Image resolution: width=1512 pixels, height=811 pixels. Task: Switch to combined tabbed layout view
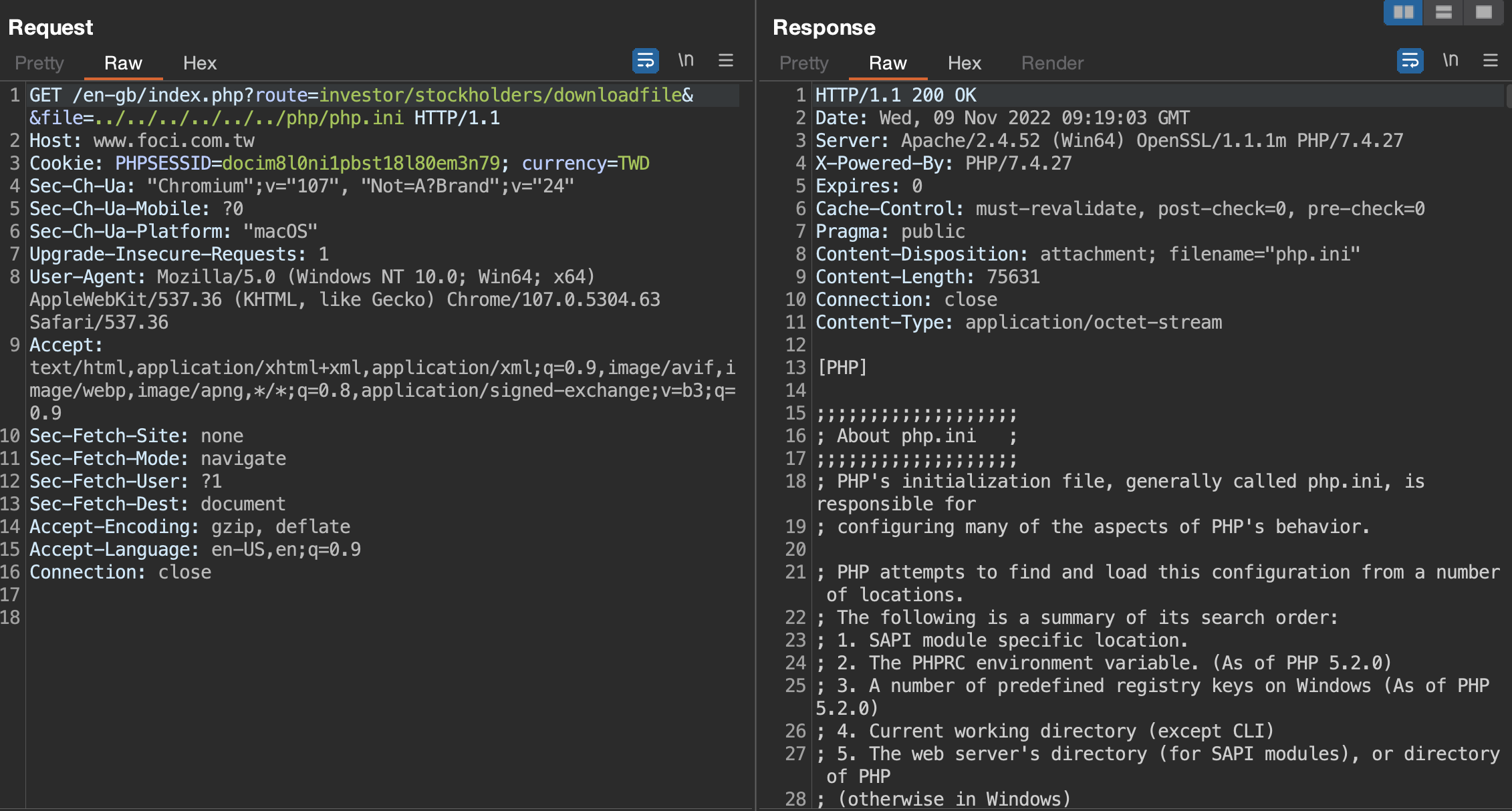tap(1484, 12)
